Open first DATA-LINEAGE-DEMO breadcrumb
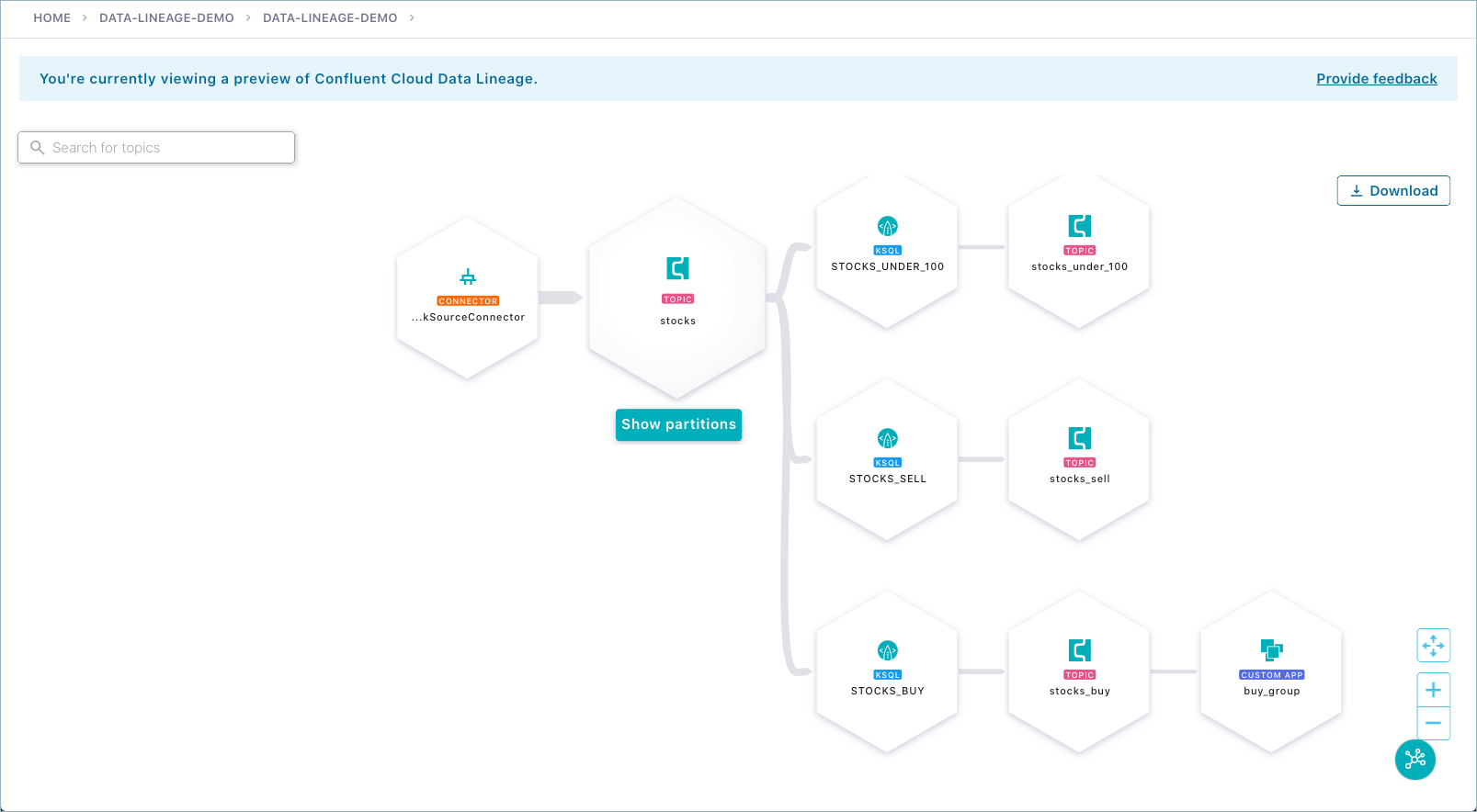 166,17
